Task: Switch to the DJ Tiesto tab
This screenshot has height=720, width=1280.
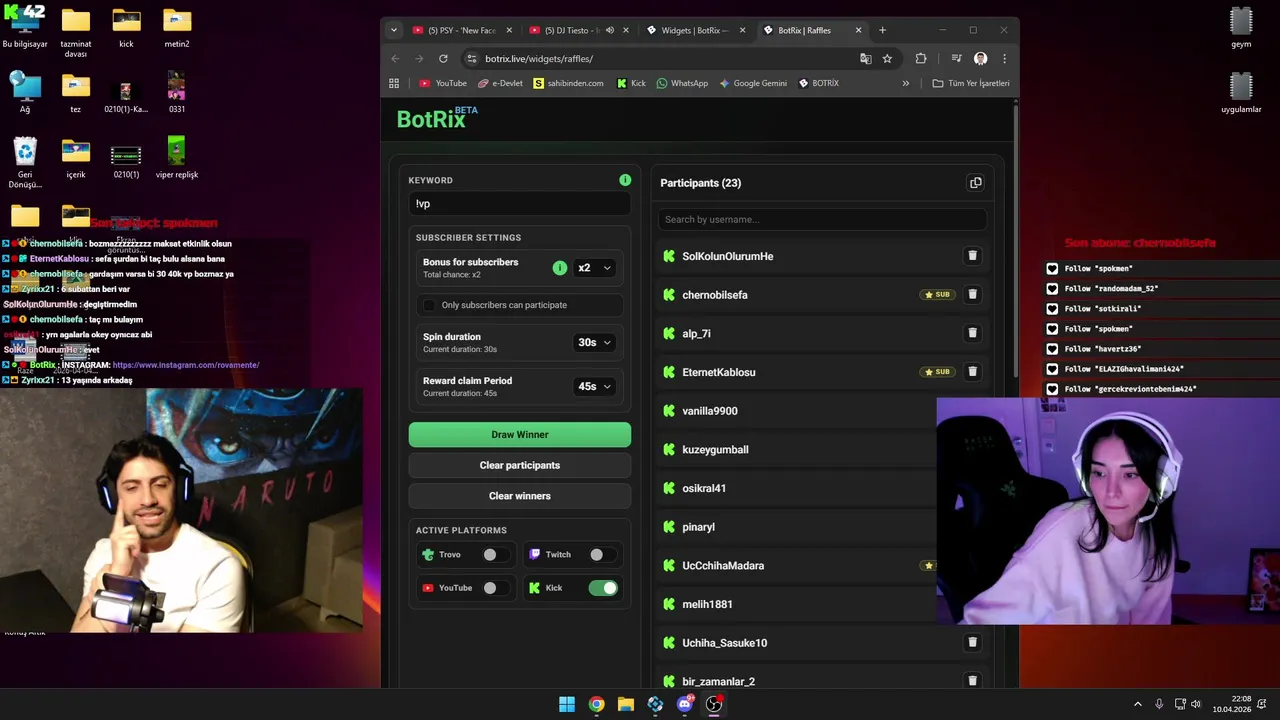Action: pos(578,30)
